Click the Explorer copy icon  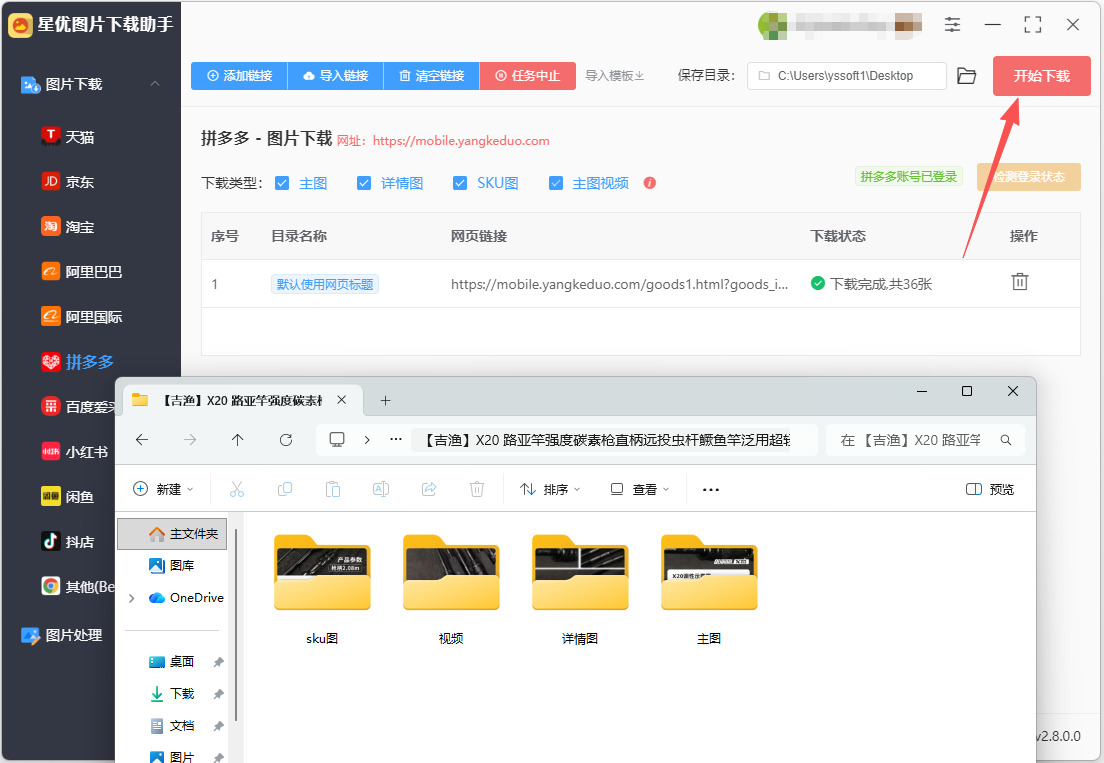point(285,489)
